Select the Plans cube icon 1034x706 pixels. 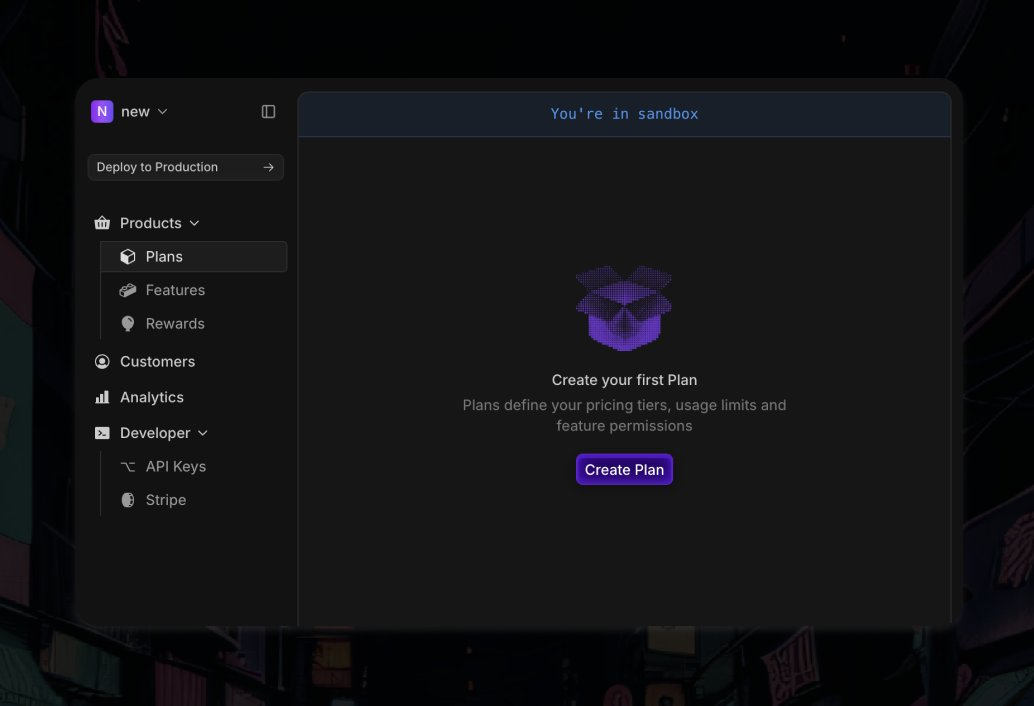point(128,256)
